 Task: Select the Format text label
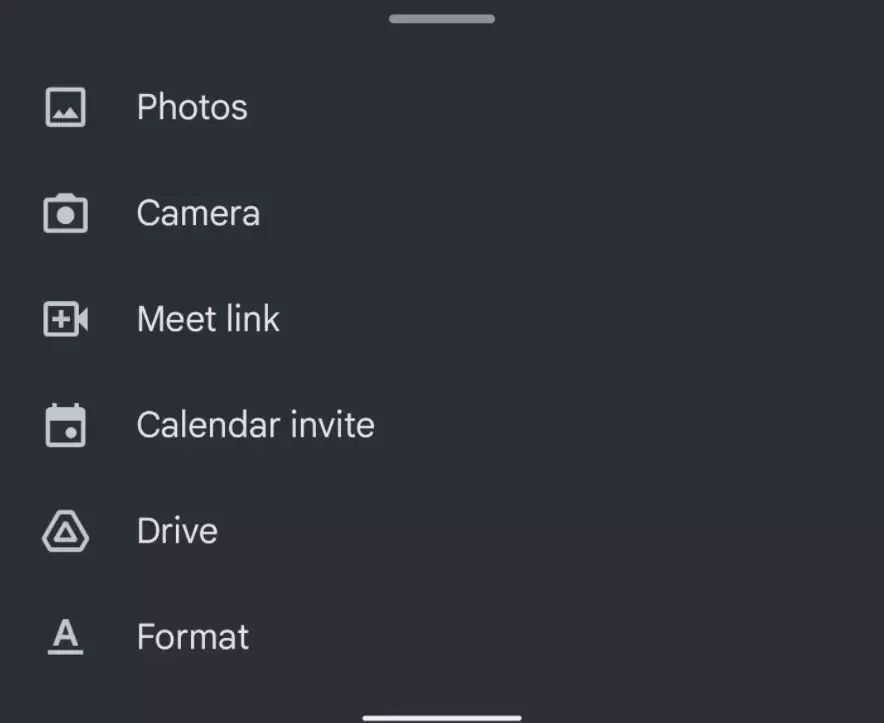193,637
